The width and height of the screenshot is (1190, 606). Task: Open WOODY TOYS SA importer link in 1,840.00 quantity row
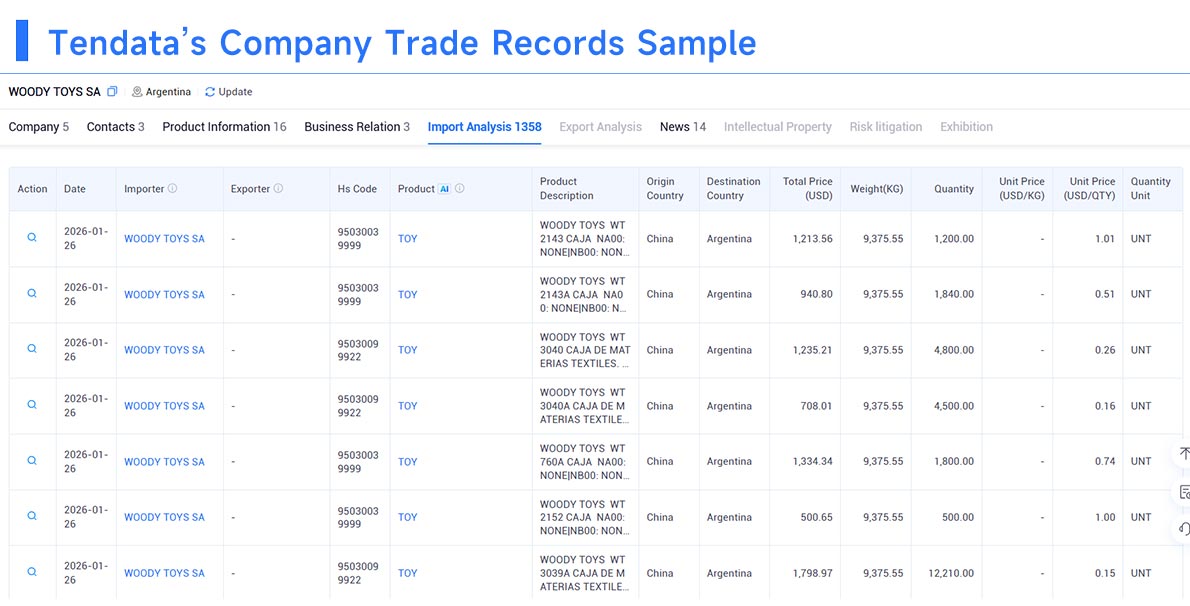pyautogui.click(x=165, y=294)
